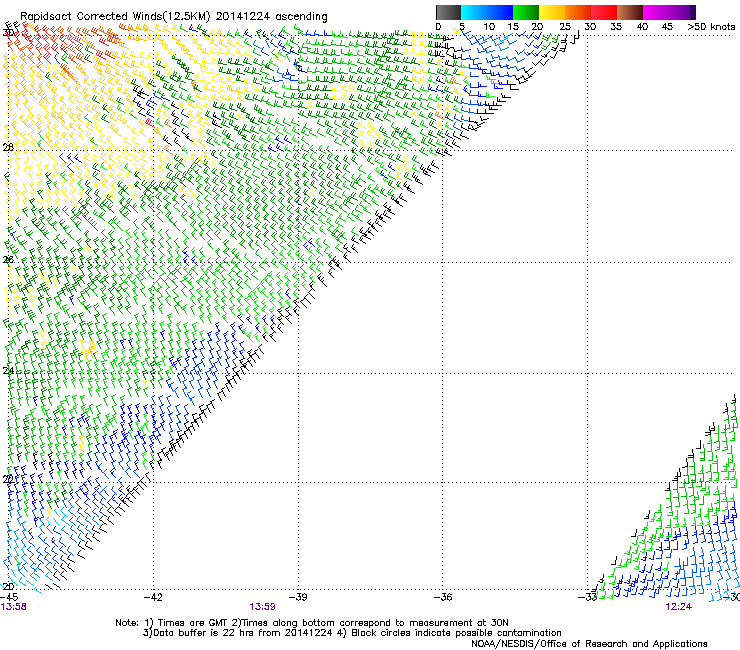Click the '22' latitude axis label
Viewport: 740px width, 650px height.
click(8, 480)
